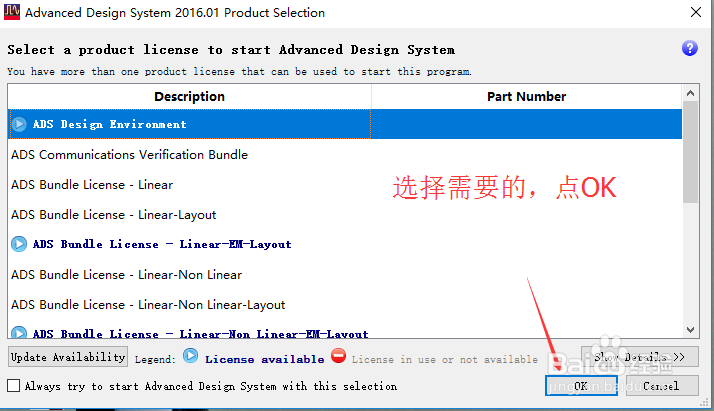The height and width of the screenshot is (411, 714).
Task: Click the vertical scrollbar thumb
Action: point(690,152)
